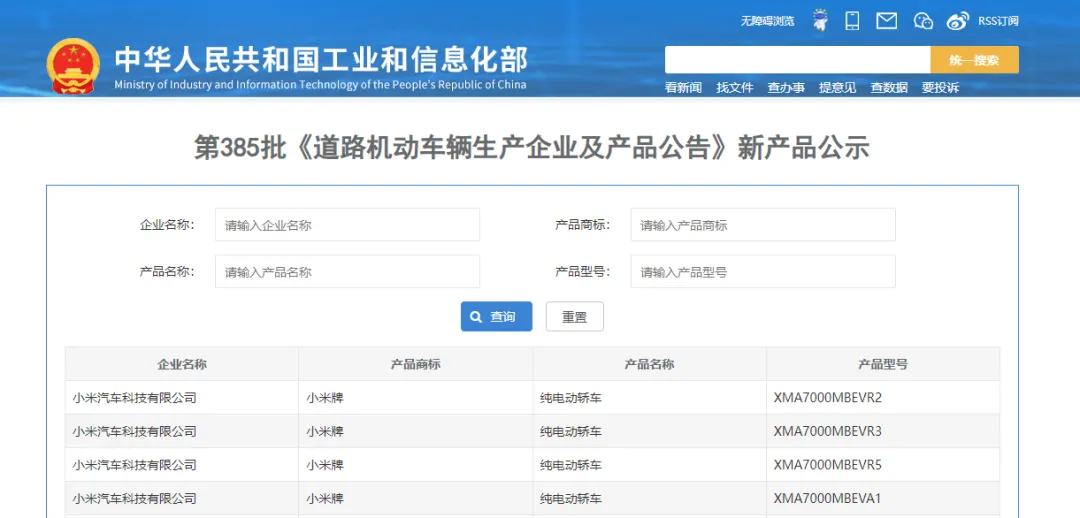This screenshot has height=518, width=1080.
Task: Click the 产品名称 input field
Action: coord(347,271)
